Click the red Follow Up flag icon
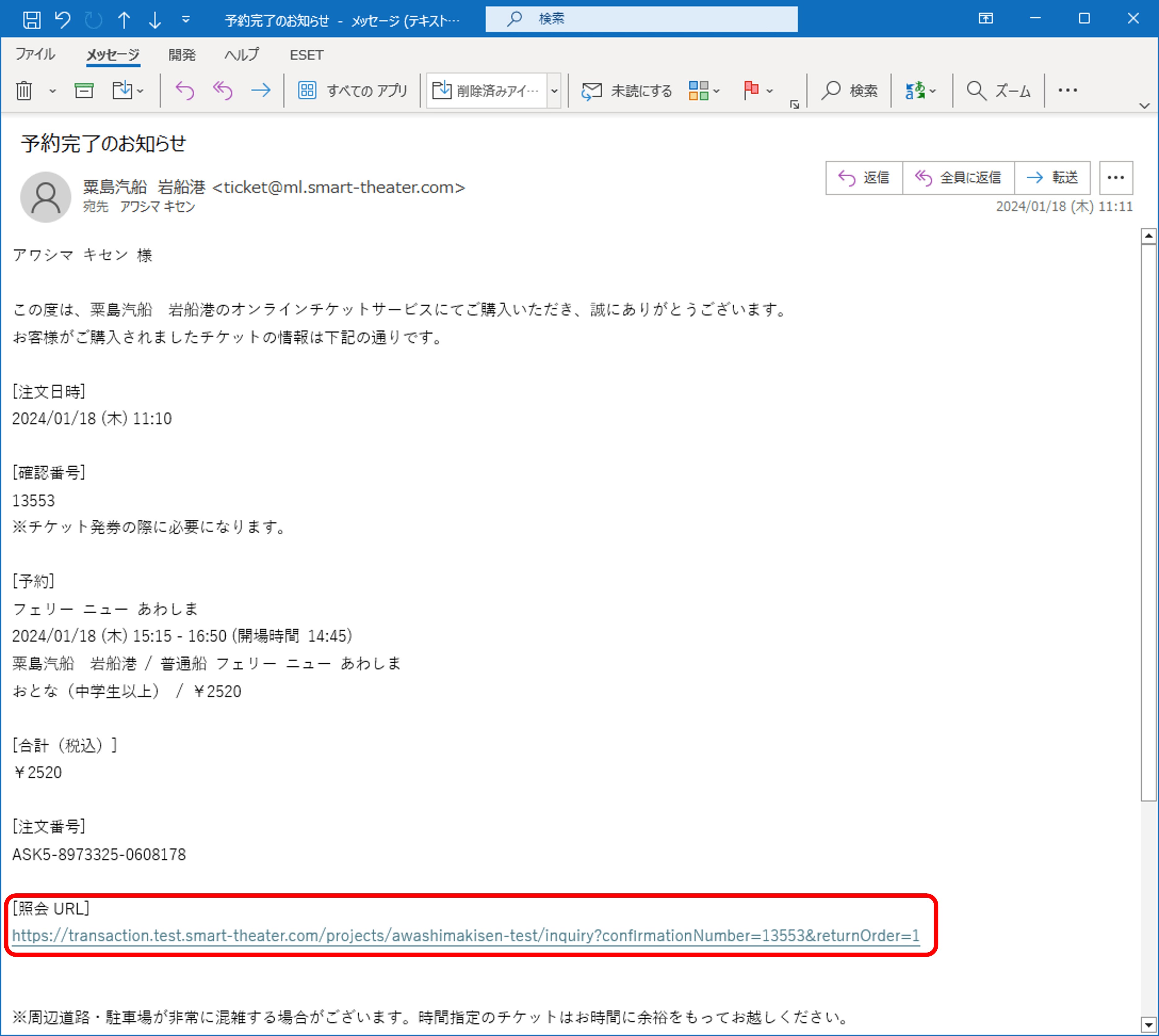This screenshot has width=1159, height=1036. point(751,90)
